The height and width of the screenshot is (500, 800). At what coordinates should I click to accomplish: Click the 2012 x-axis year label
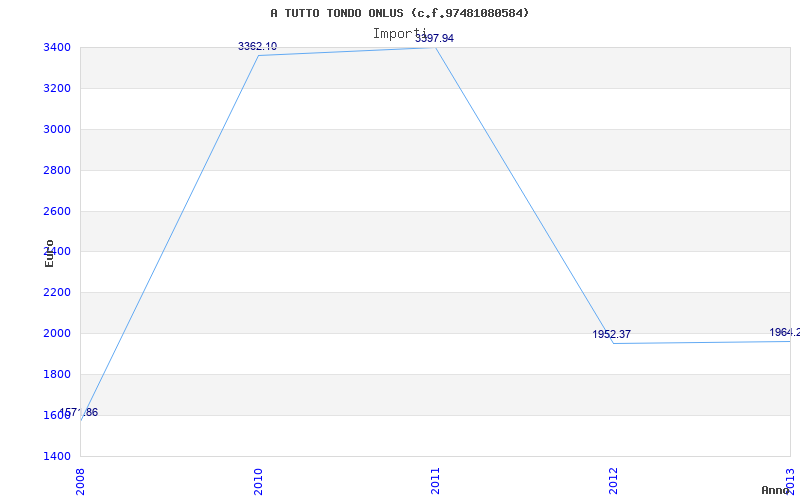[613, 481]
